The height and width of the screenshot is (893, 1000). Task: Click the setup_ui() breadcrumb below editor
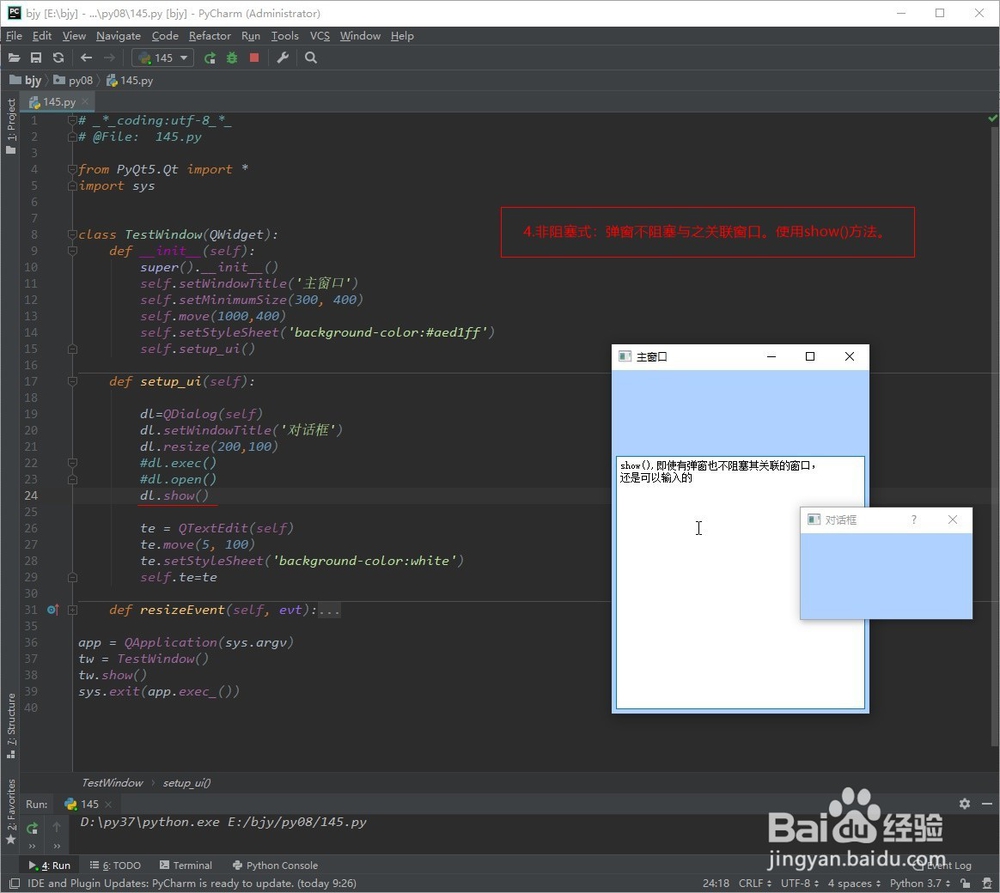(x=186, y=783)
